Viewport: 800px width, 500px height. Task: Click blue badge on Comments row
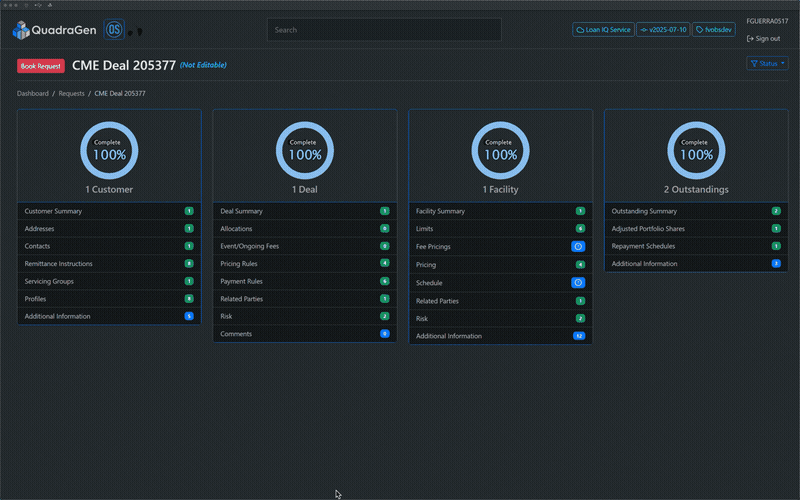pyautogui.click(x=385, y=334)
